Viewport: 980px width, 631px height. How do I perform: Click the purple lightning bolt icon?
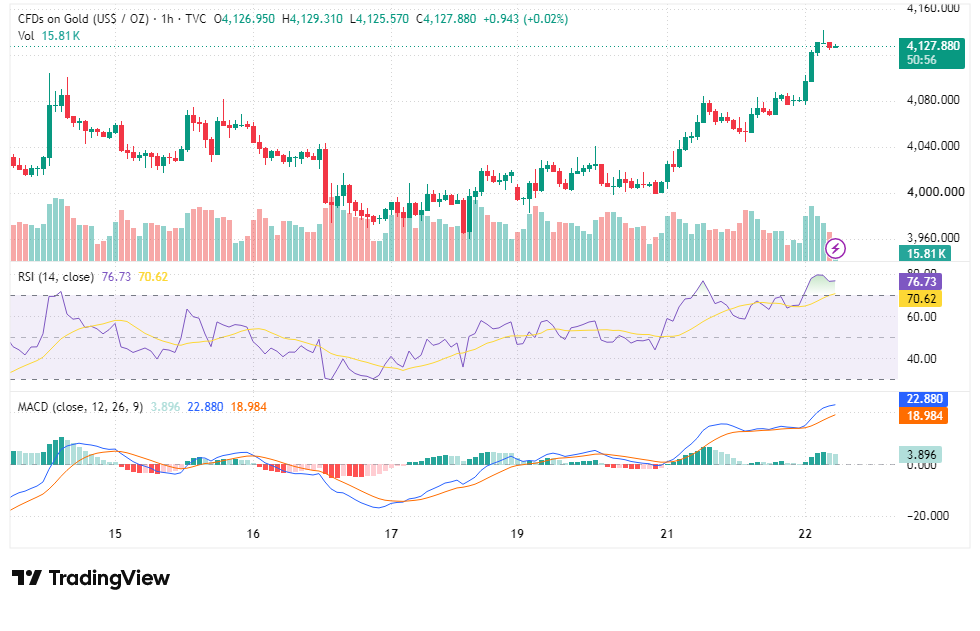(x=836, y=249)
